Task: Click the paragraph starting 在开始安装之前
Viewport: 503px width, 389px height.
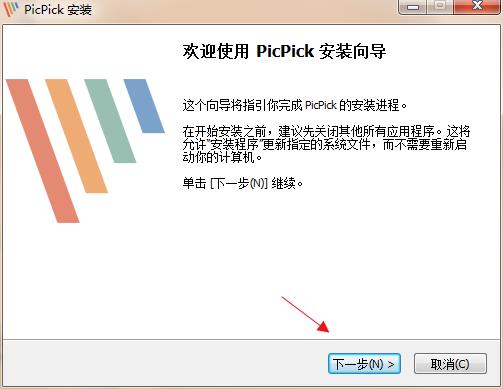Action: [x=326, y=144]
